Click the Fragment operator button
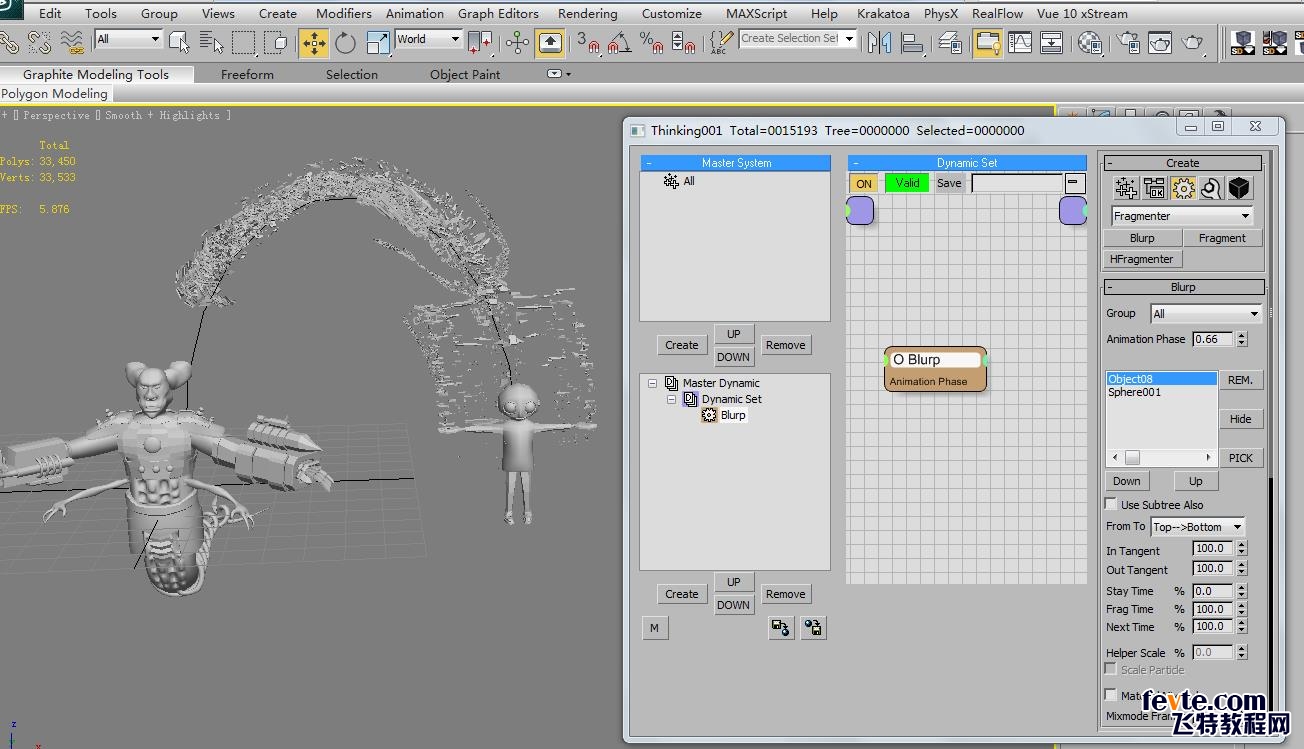The width and height of the screenshot is (1304, 749). 1222,238
